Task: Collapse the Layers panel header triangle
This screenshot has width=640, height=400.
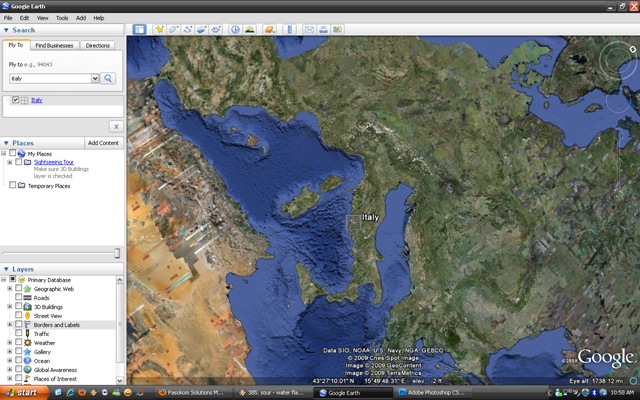Action: click(6, 269)
